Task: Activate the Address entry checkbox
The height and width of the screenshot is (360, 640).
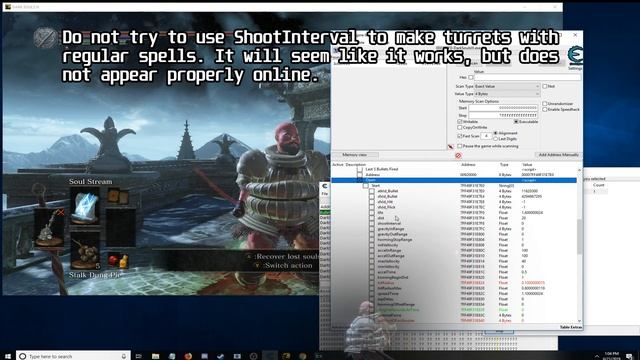Action: pyautogui.click(x=360, y=174)
